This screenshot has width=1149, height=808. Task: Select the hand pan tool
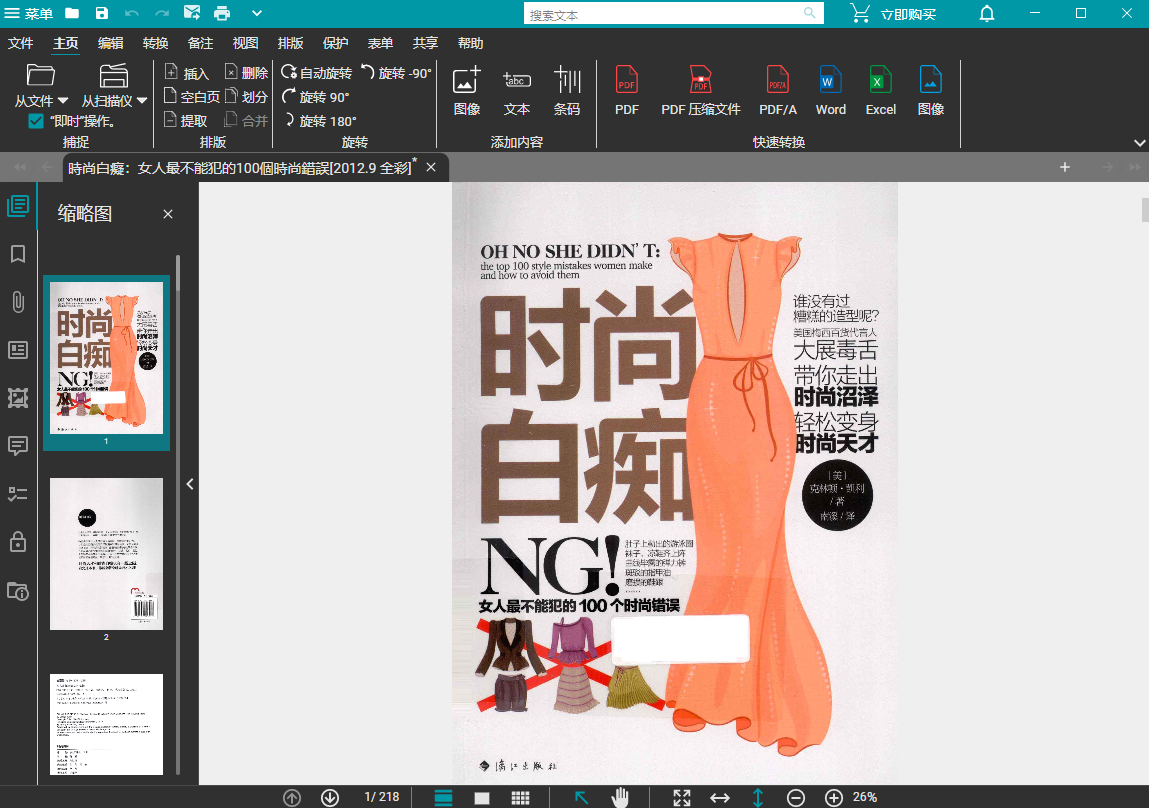[x=620, y=797]
